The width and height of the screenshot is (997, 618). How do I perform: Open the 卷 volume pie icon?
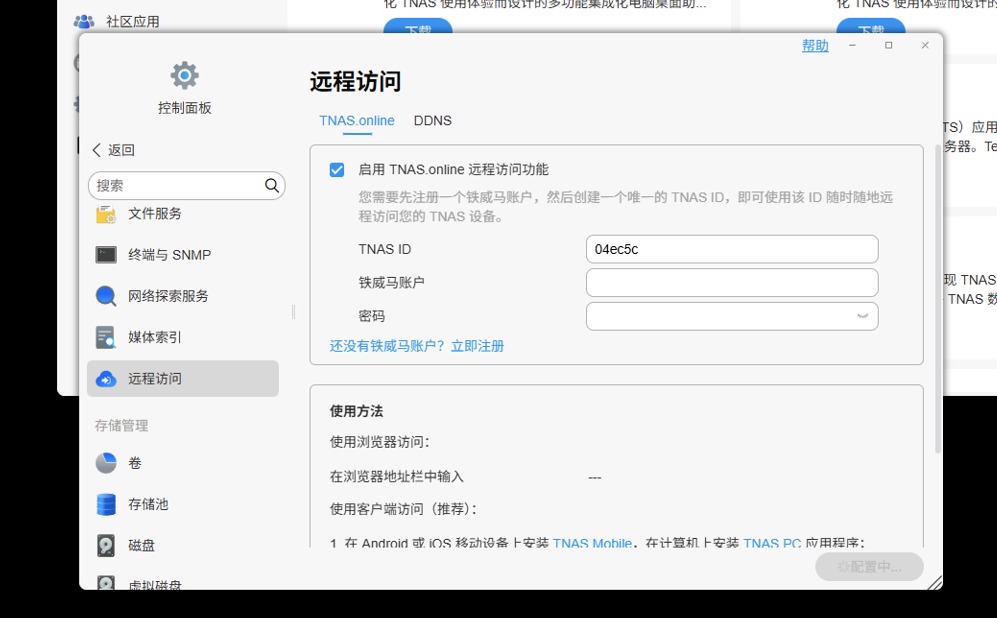click(x=106, y=463)
